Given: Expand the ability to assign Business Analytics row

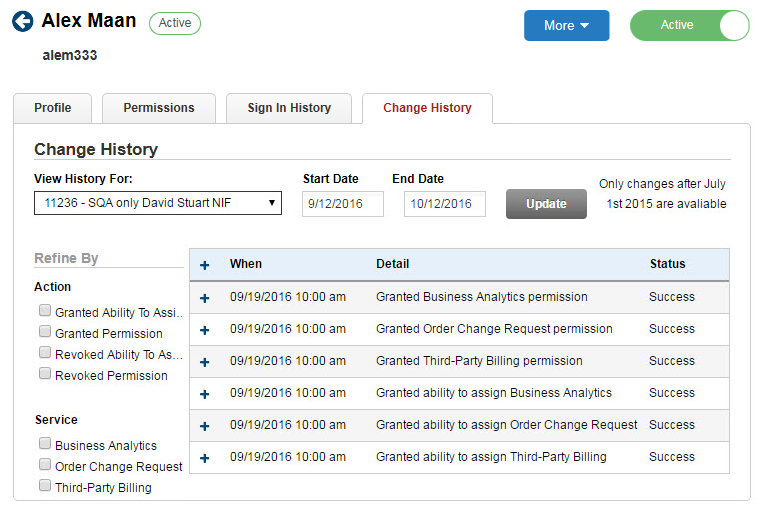Looking at the screenshot, I should click(205, 394).
